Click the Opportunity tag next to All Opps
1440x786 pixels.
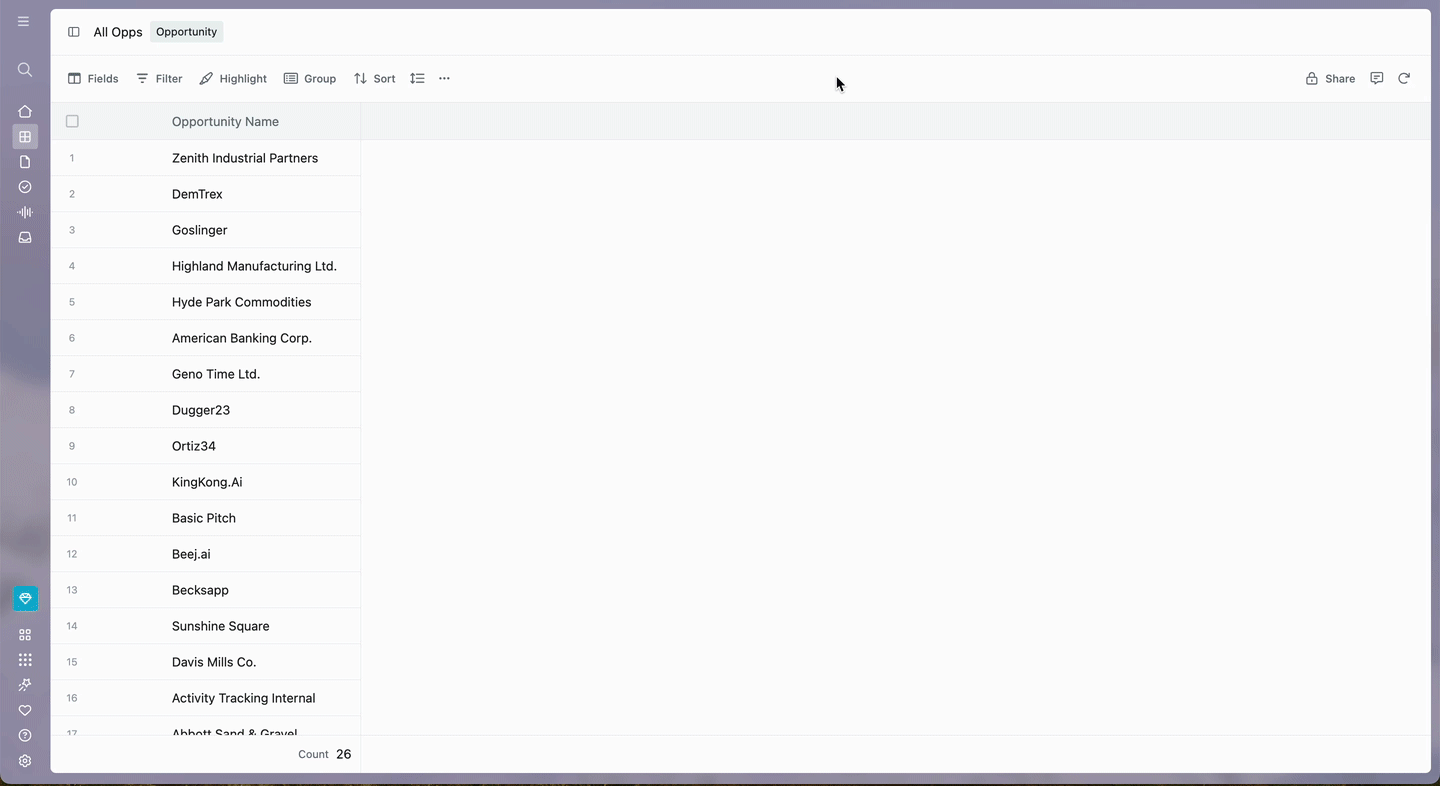pos(186,32)
